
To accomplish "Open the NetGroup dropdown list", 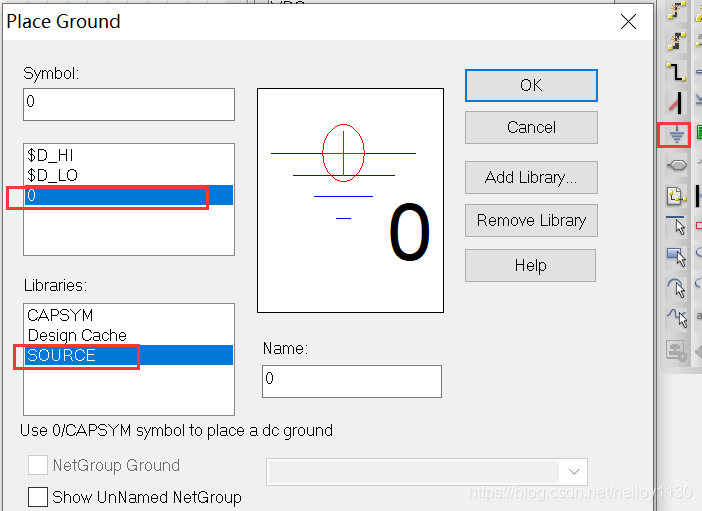I will tap(574, 472).
